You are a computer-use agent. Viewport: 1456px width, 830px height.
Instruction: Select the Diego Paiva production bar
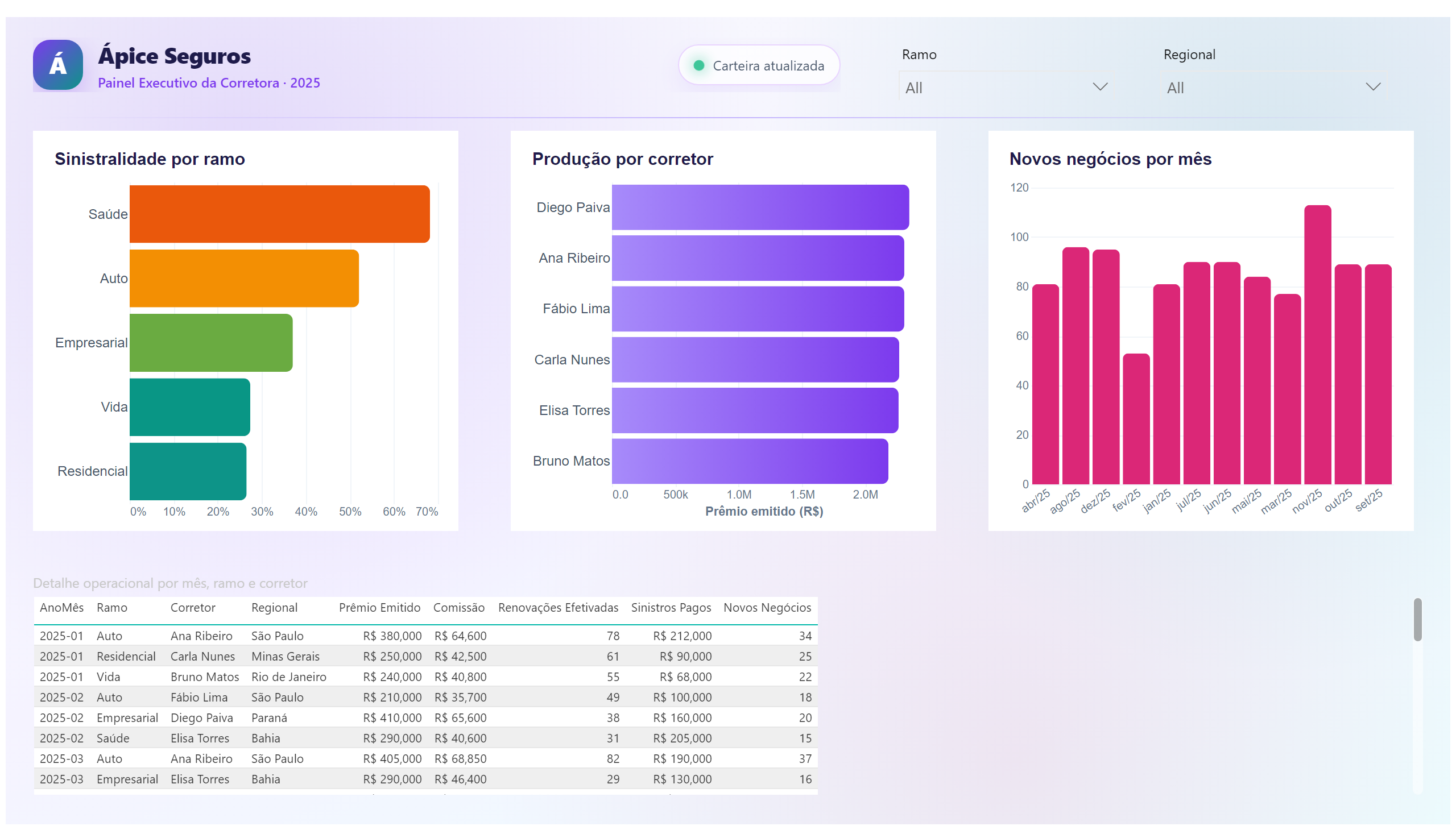click(760, 208)
